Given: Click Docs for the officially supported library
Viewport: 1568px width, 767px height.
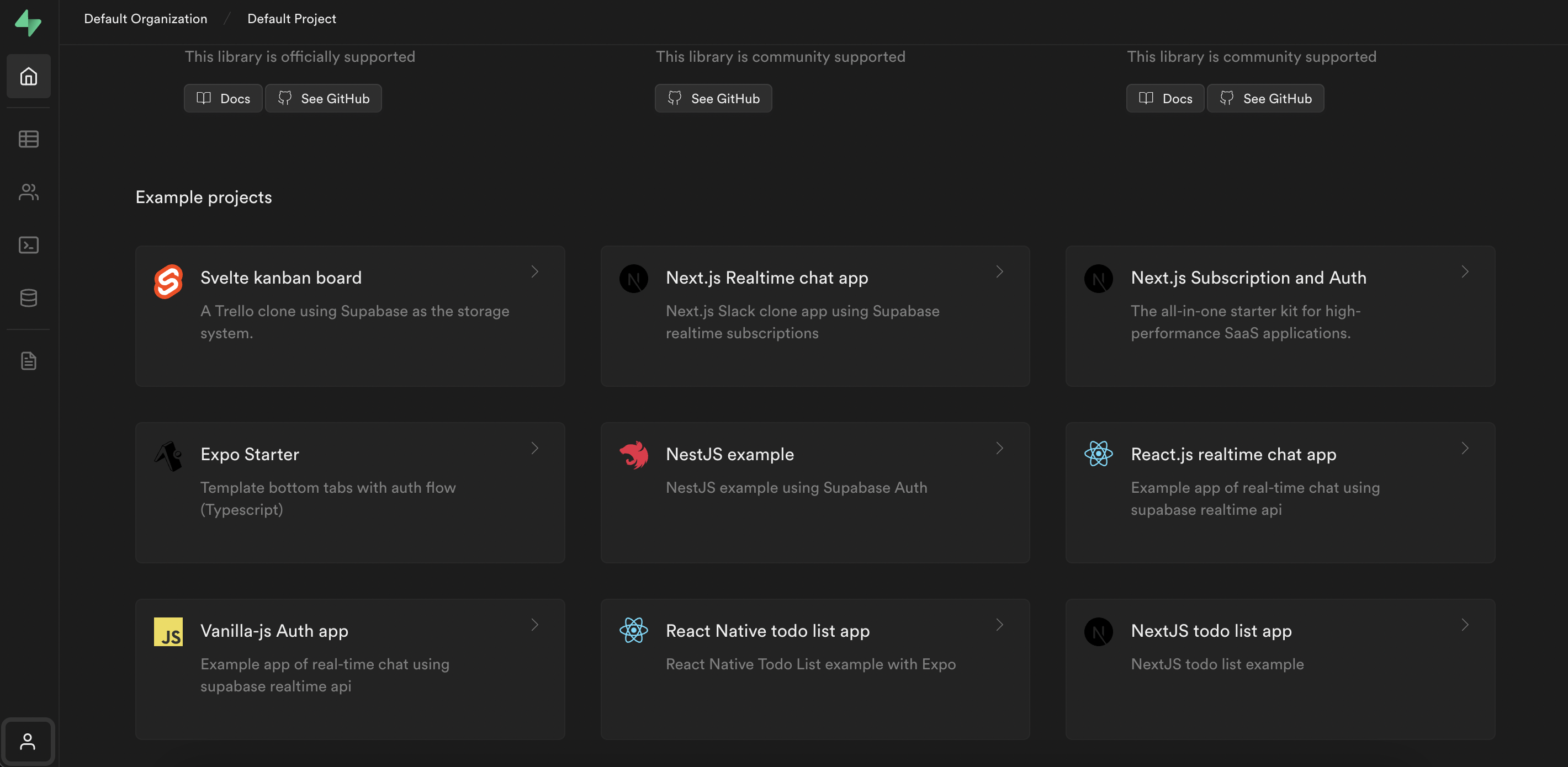Looking at the screenshot, I should click(222, 98).
